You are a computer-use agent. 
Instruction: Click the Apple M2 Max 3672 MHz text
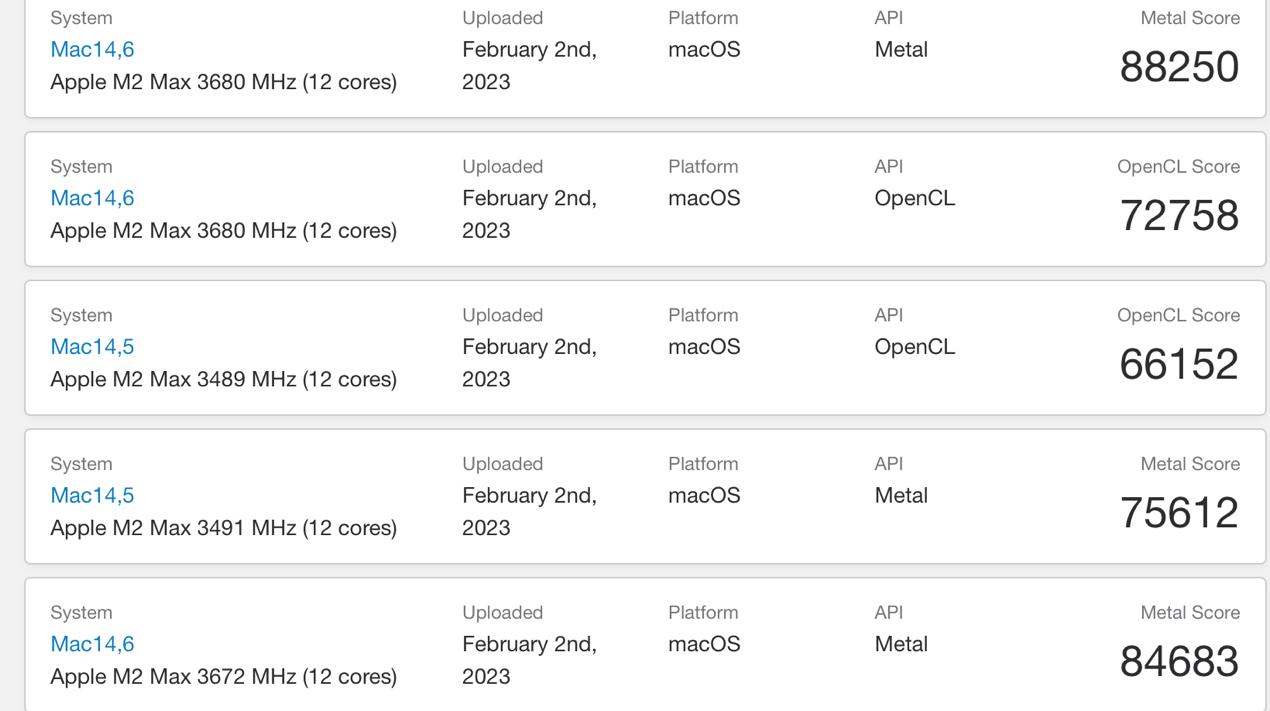pos(223,676)
